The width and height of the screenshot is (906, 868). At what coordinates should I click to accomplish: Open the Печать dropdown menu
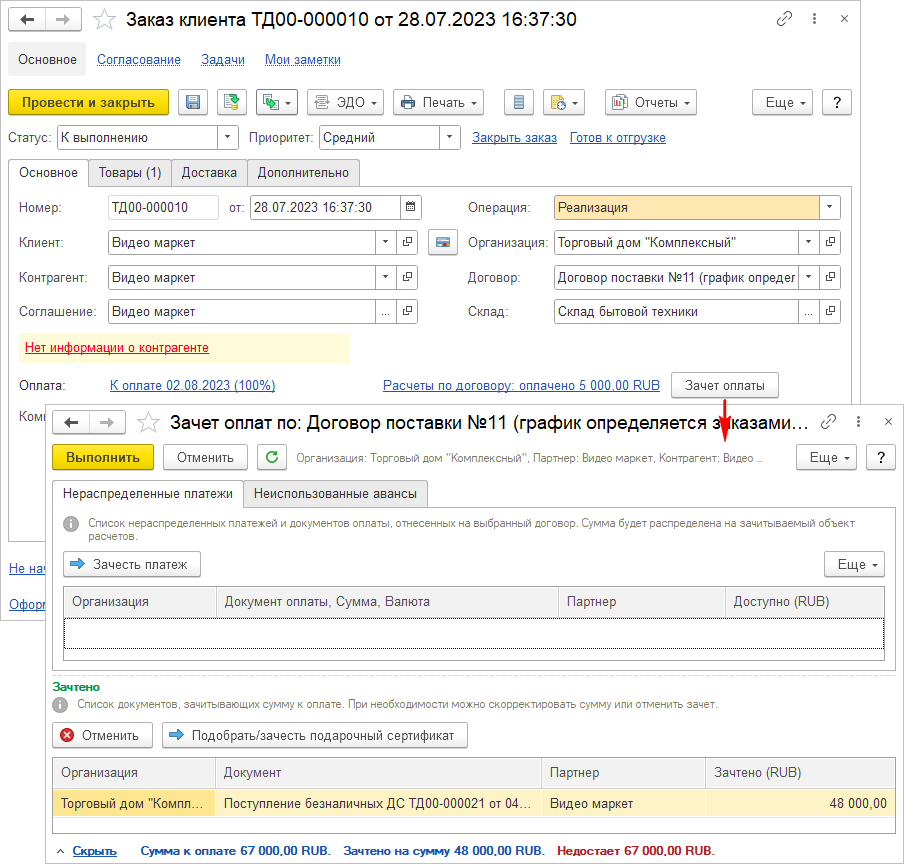pos(438,102)
